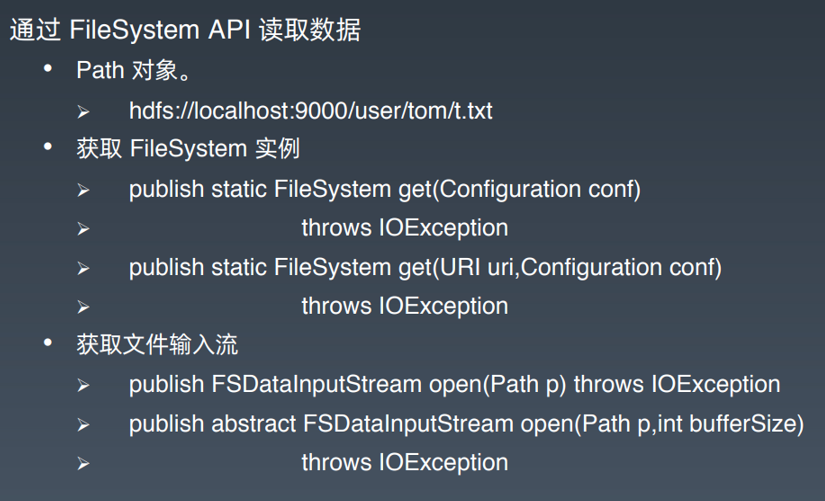Select the second throws IOException line
Viewport: 825px width, 501px height.
[405, 306]
